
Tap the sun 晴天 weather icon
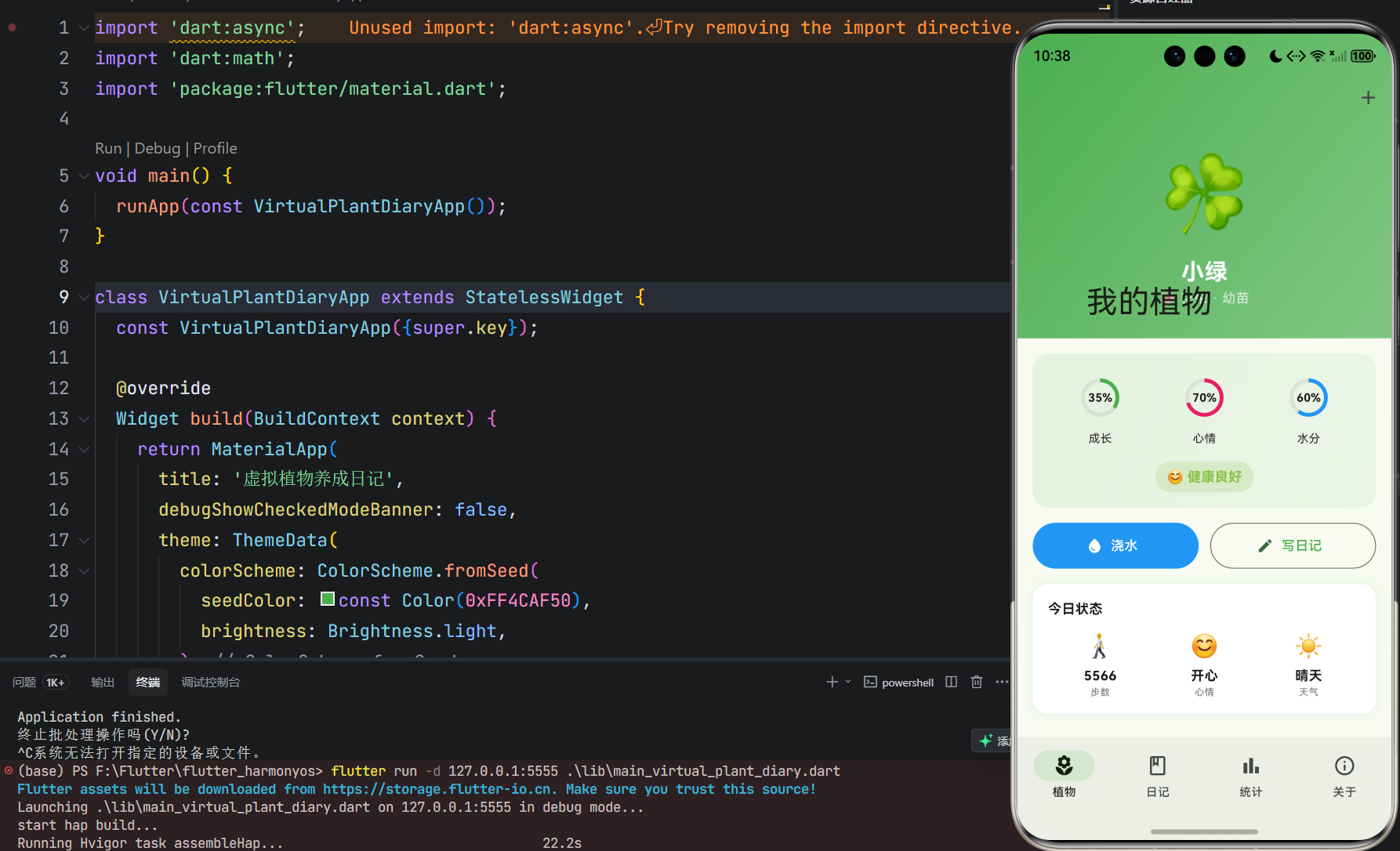tap(1308, 646)
